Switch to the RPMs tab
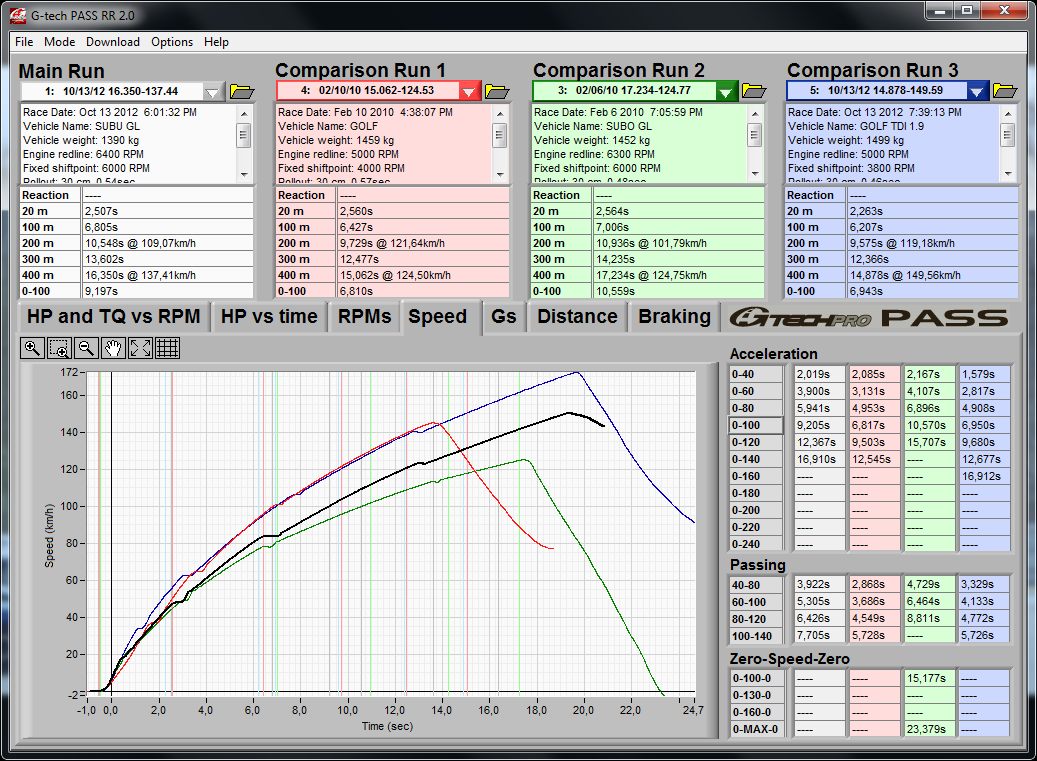This screenshot has height=761, width=1037. (364, 317)
